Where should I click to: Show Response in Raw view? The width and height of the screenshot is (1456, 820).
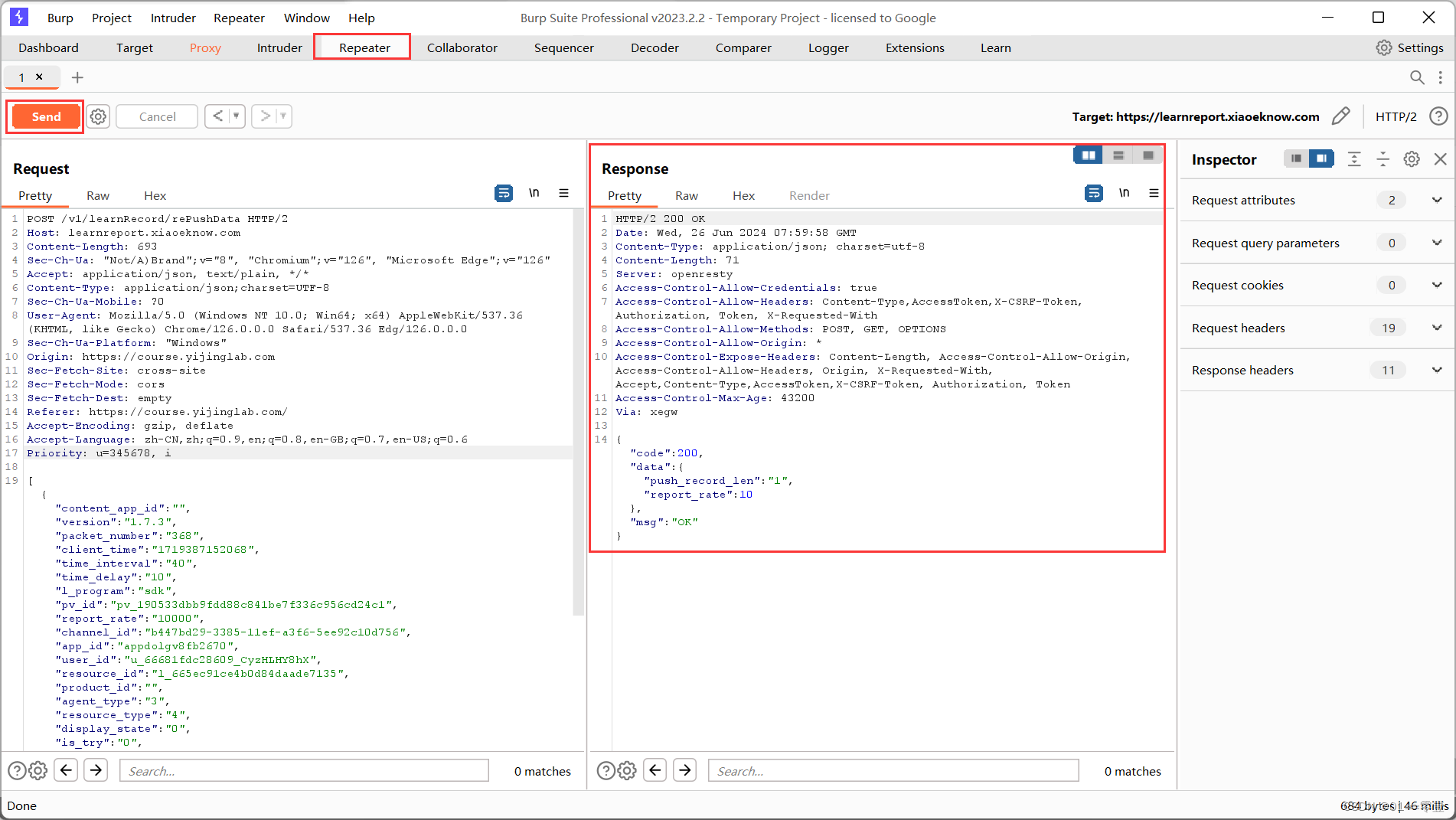click(687, 195)
